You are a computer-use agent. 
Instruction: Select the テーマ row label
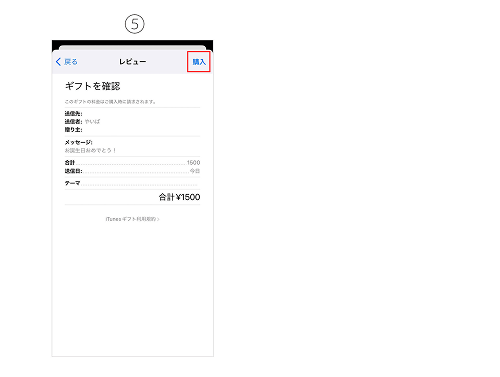tap(72, 183)
